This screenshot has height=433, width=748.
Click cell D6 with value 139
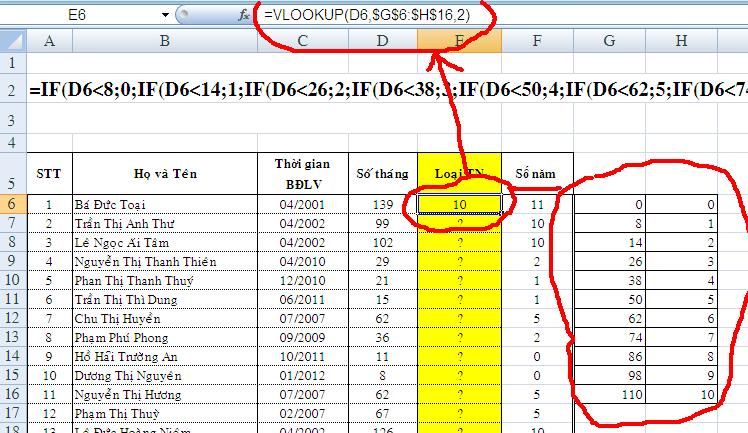382,204
